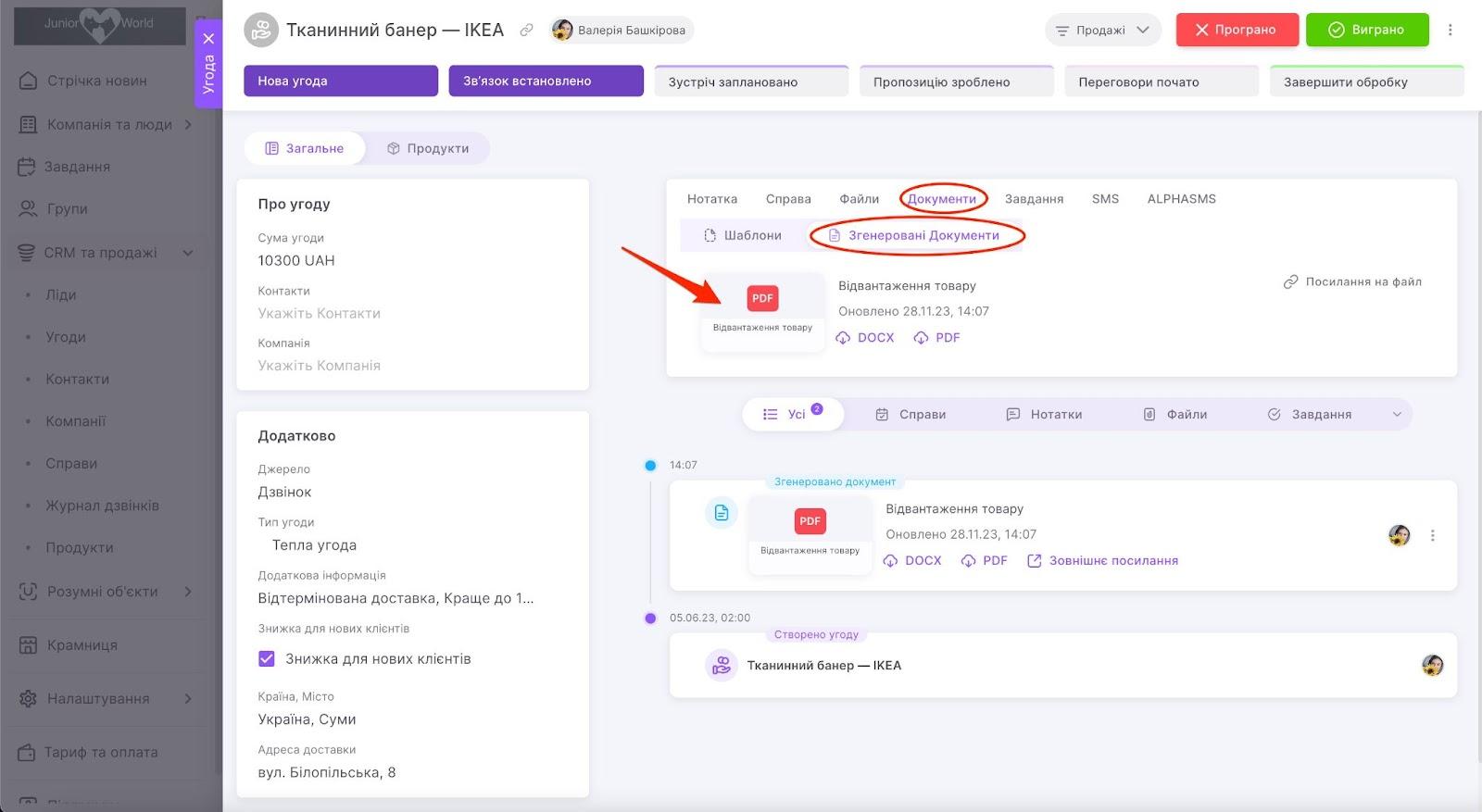Switch to the Продукти tab

(x=427, y=148)
